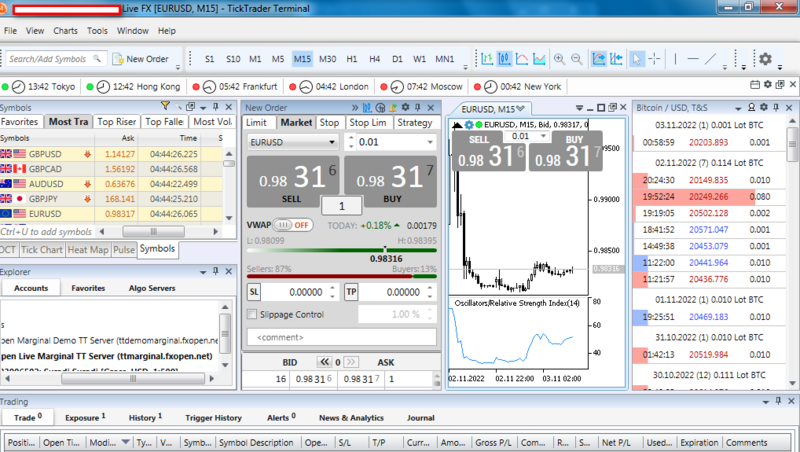The width and height of the screenshot is (800, 452).
Task: Open Bitcoin T&S panel settings gear
Action: tap(763, 107)
